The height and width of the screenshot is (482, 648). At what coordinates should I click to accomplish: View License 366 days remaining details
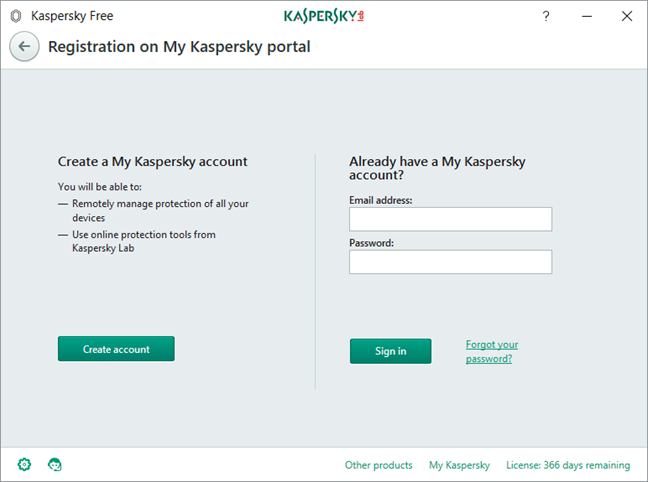[568, 465]
